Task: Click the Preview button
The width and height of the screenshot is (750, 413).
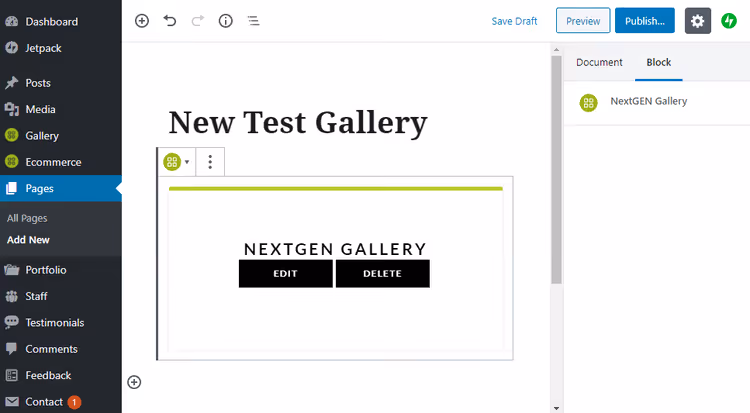Action: click(583, 21)
